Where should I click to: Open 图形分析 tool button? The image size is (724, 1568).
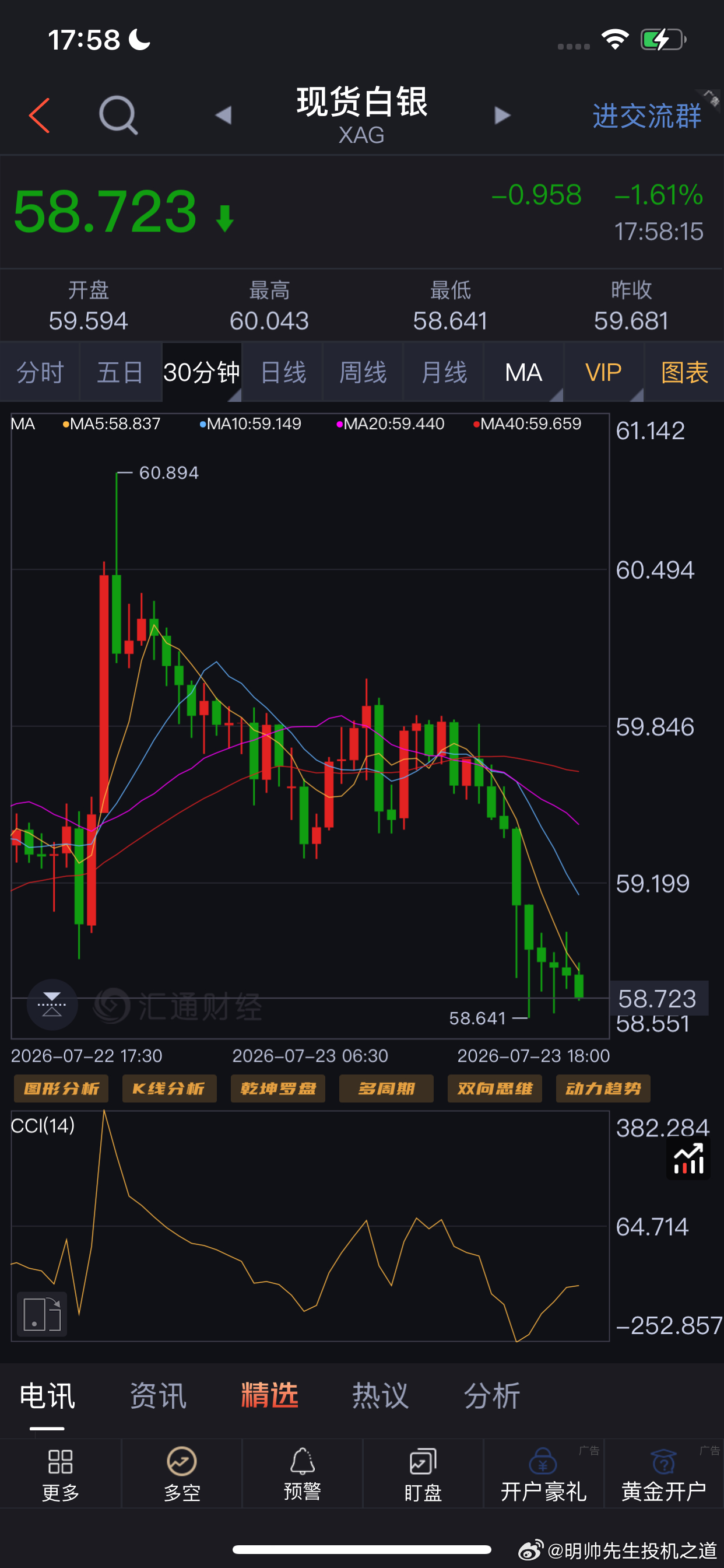coord(61,1088)
